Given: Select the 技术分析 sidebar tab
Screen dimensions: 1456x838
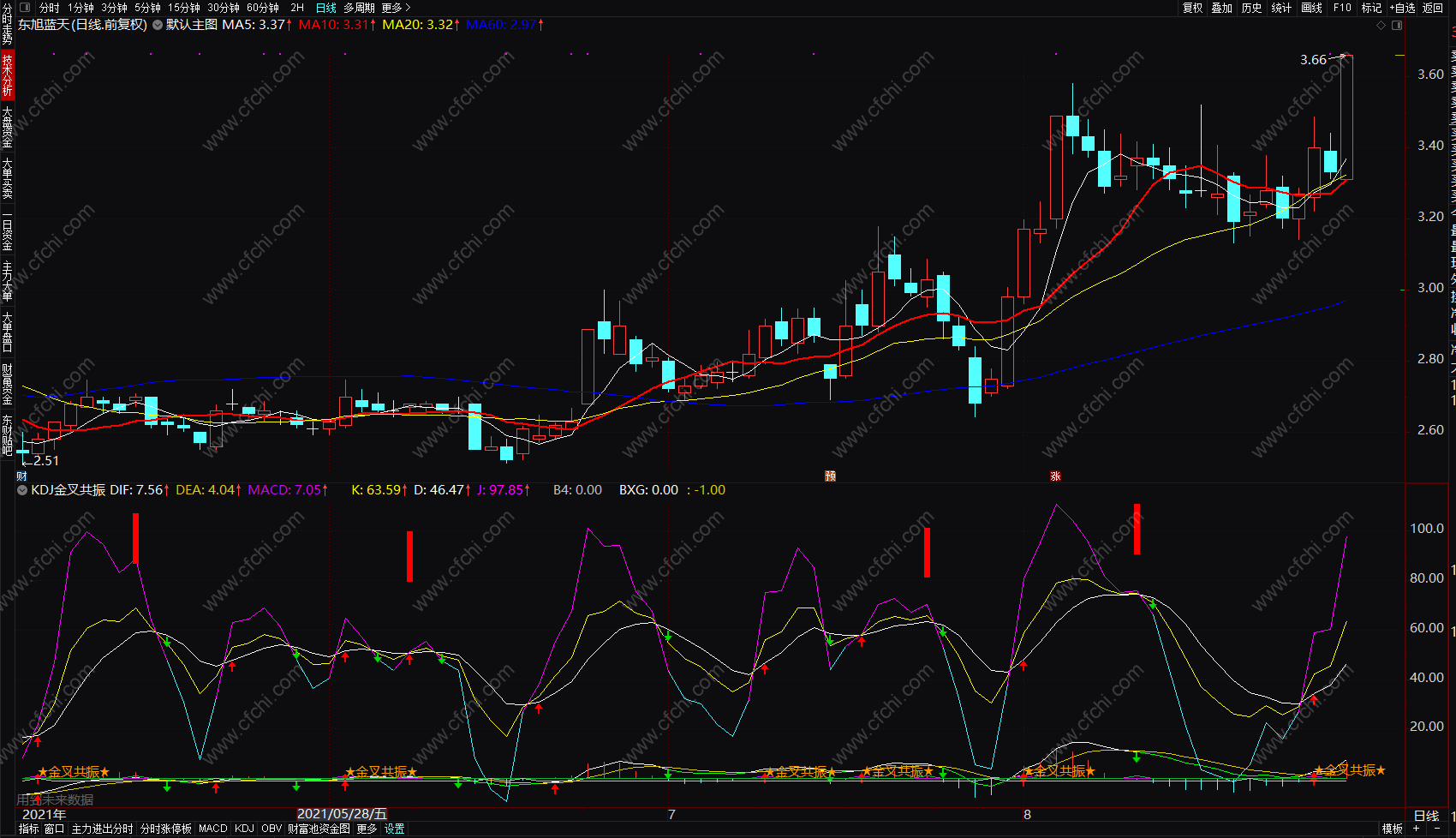Looking at the screenshot, I should pyautogui.click(x=7, y=75).
